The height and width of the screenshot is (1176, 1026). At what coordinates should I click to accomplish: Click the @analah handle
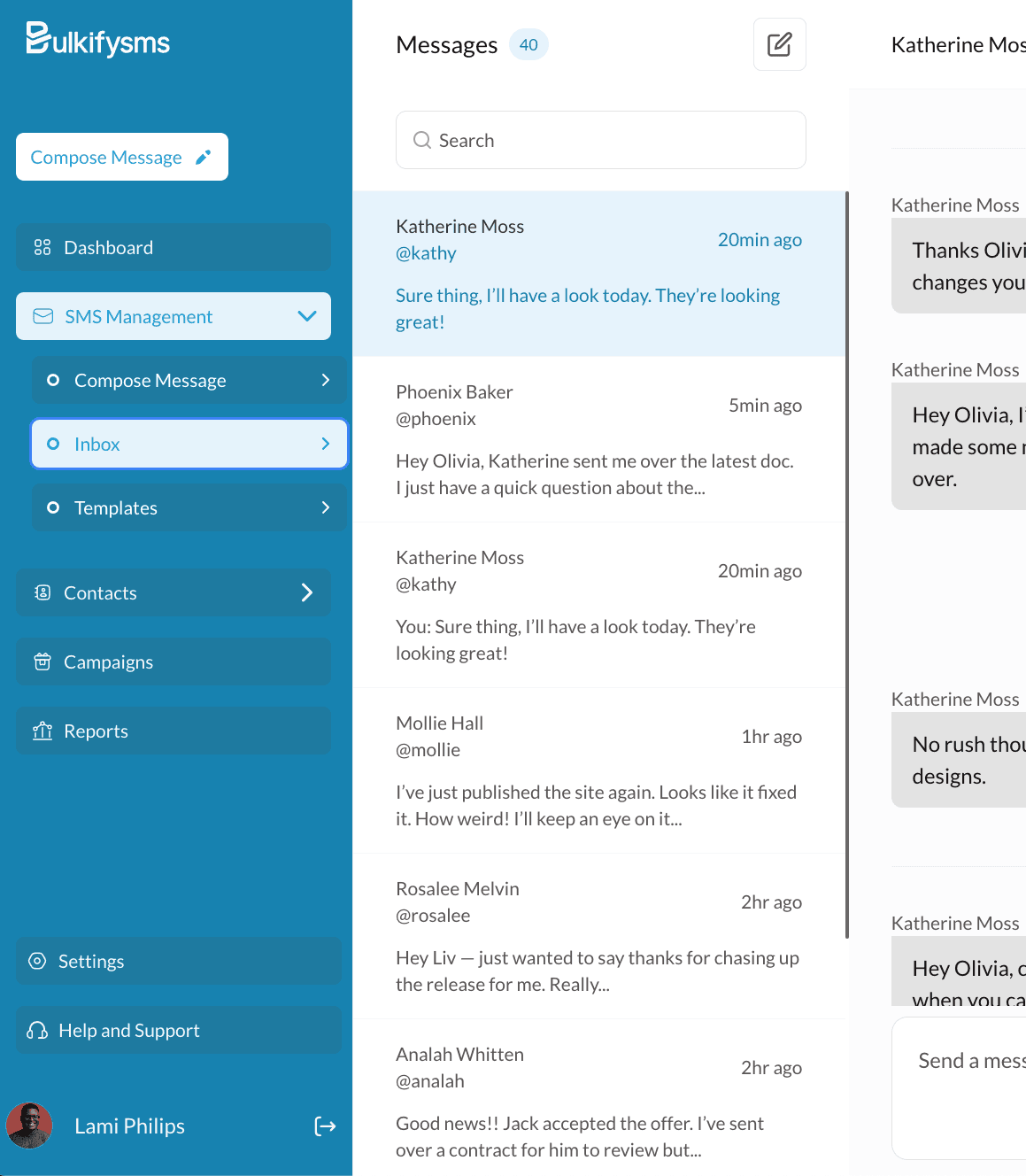(x=430, y=1081)
